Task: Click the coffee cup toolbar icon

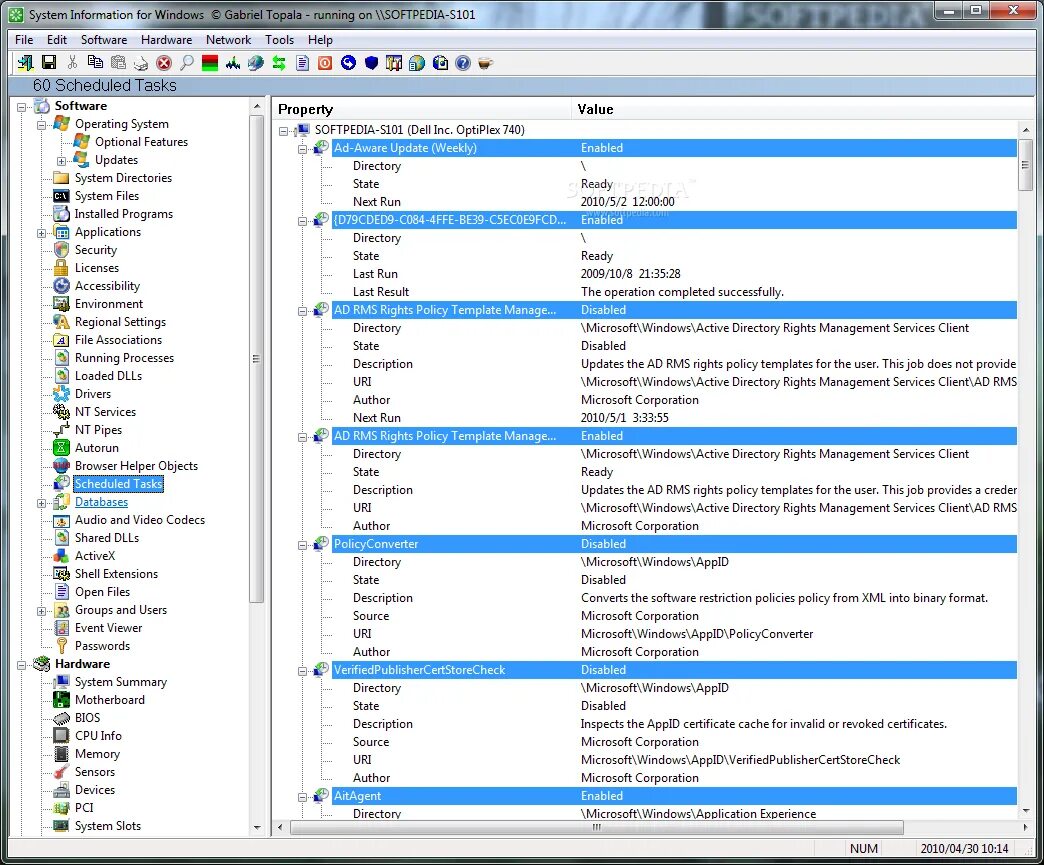Action: tap(485, 63)
